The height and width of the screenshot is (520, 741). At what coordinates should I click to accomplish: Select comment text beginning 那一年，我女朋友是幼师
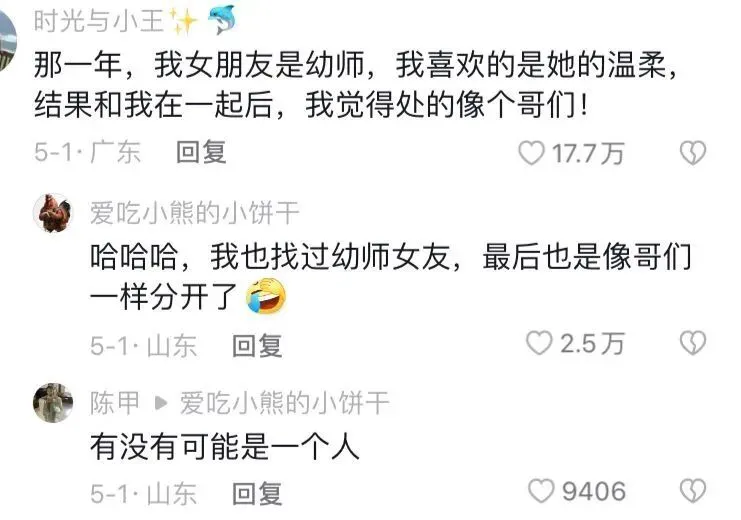click(x=357, y=85)
